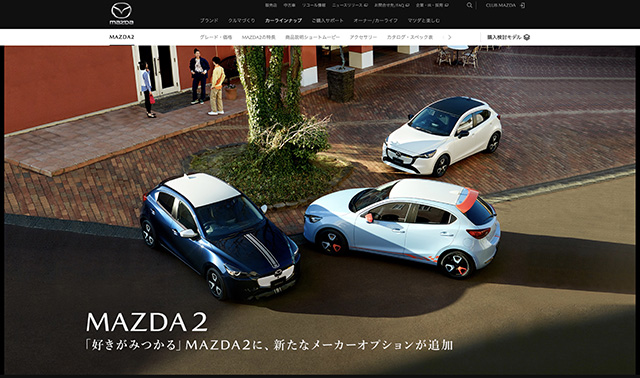
Task: Click the CLUB MAZDA link
Action: (x=501, y=5)
